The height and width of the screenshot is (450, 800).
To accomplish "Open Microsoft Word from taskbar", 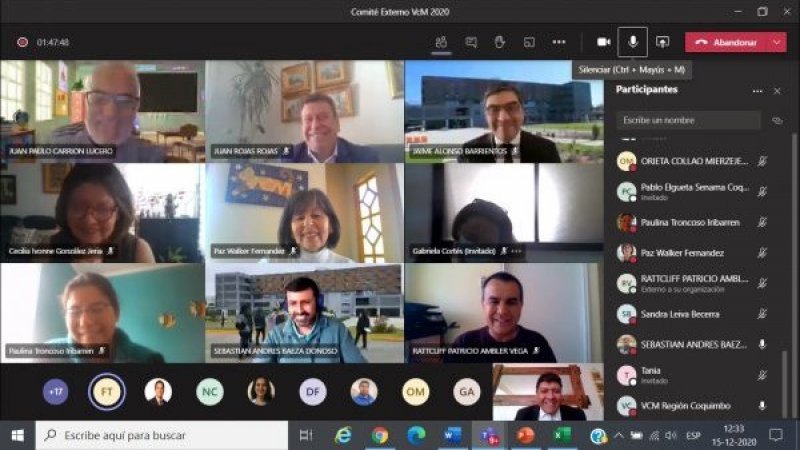I will pos(453,435).
